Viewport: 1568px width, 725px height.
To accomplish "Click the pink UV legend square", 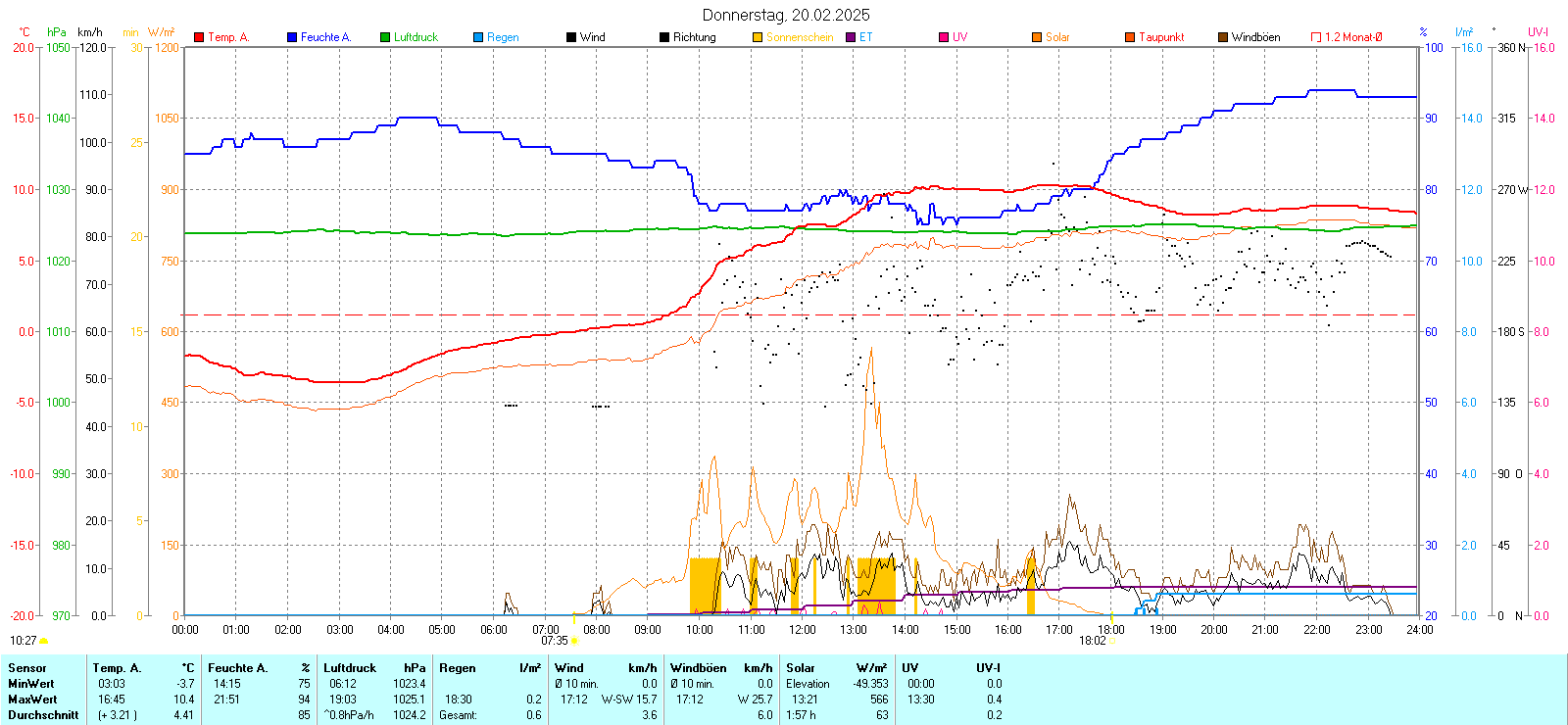I will pos(944,37).
